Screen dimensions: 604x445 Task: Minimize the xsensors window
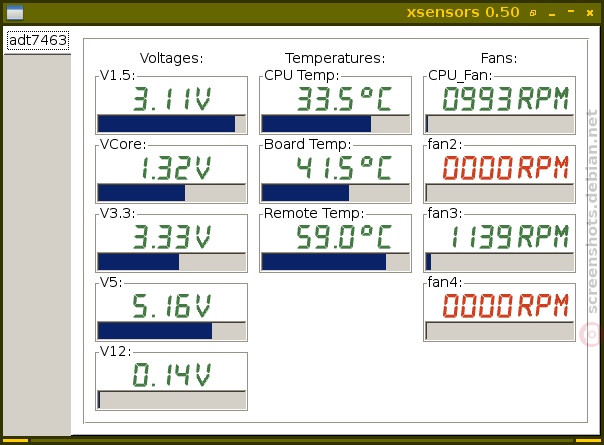click(x=552, y=14)
